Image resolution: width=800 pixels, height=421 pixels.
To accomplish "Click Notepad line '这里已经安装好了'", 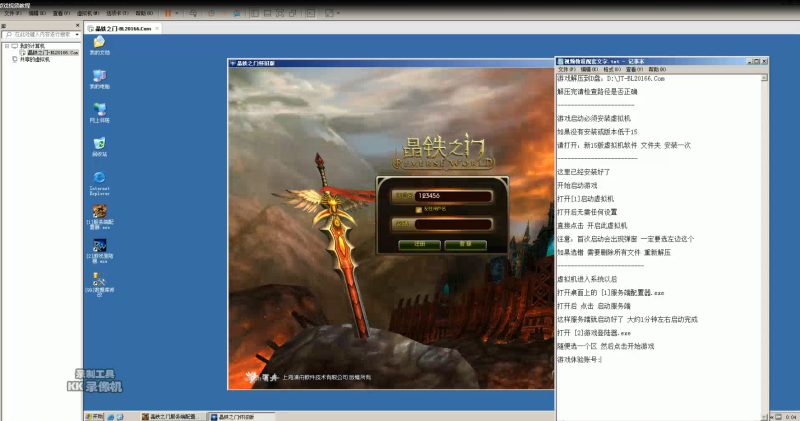I will (x=584, y=172).
